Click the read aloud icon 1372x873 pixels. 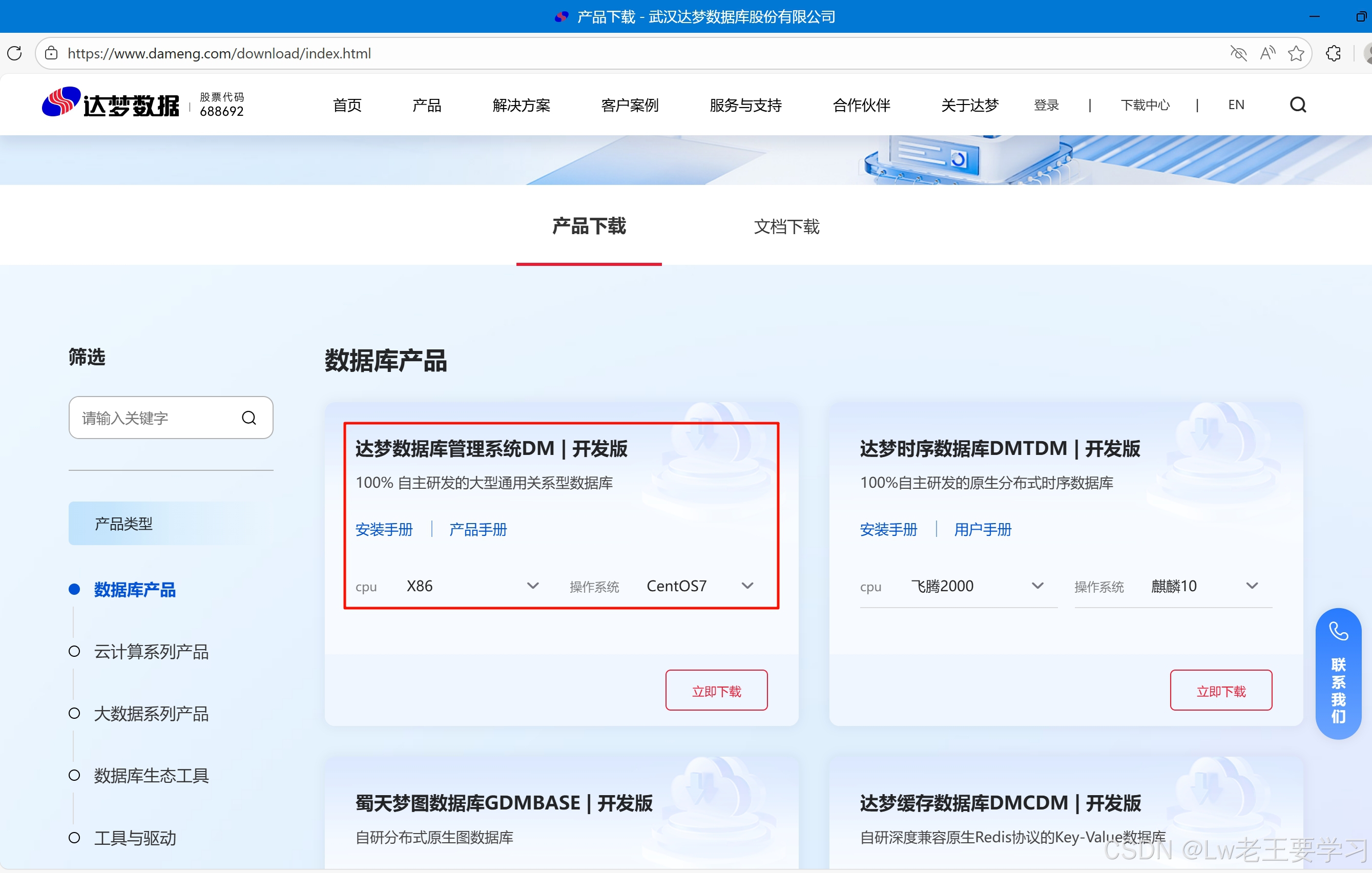(1267, 53)
